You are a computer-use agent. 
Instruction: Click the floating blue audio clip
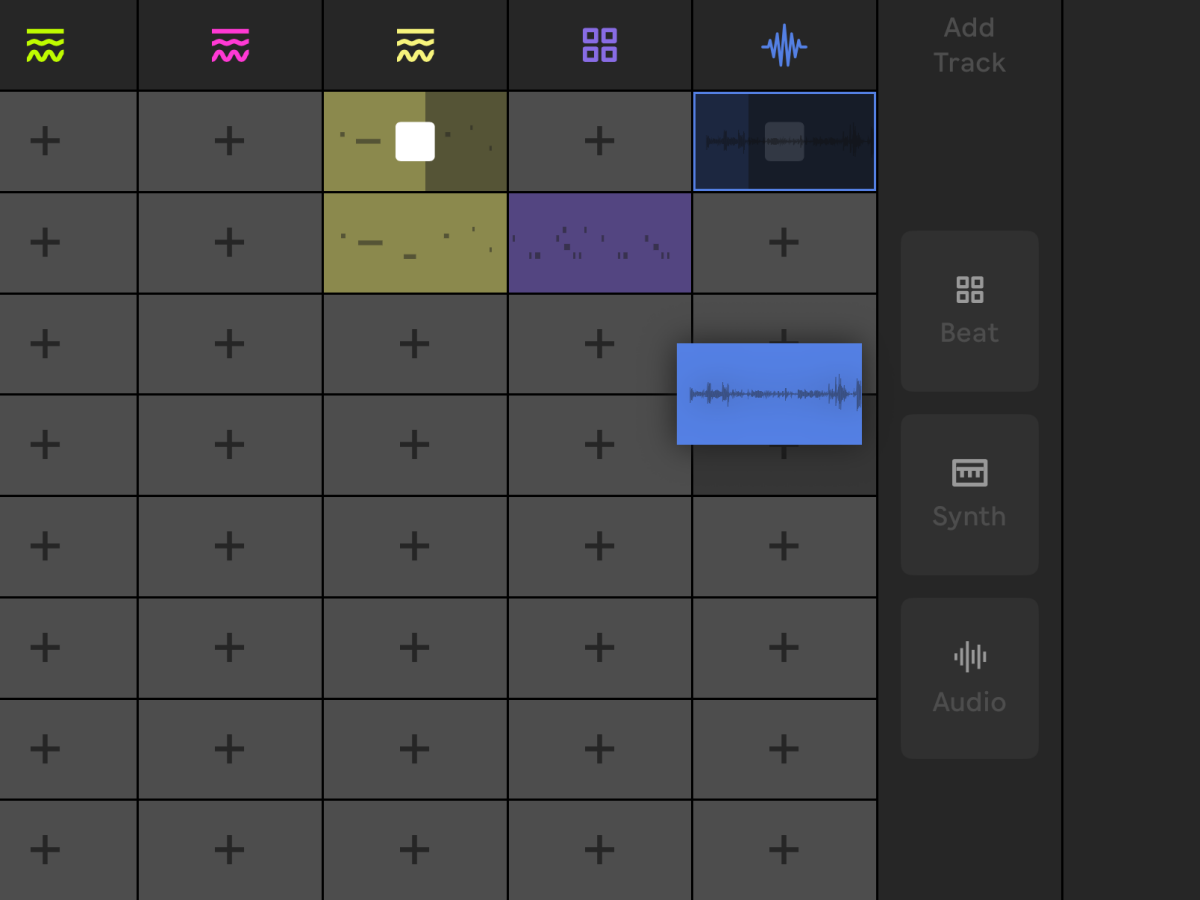tap(769, 394)
